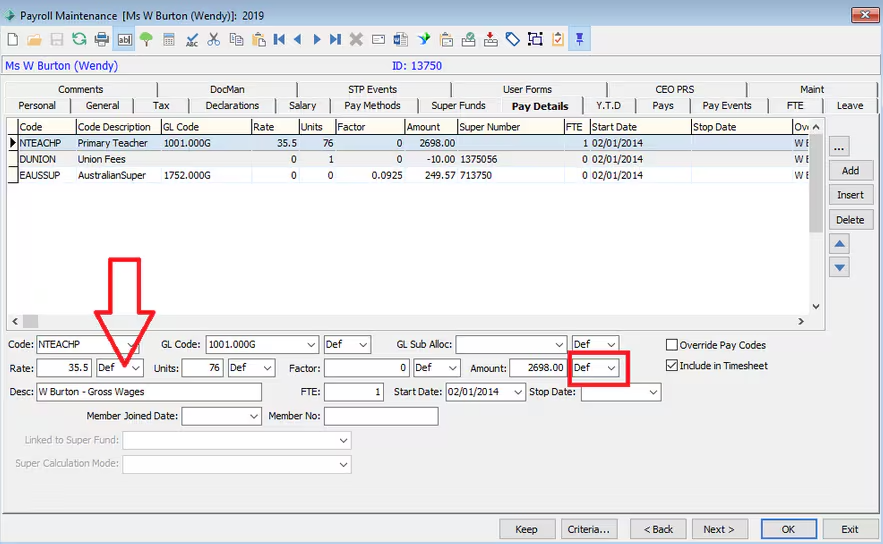
Task: Open the calculator icon
Action: 168,39
